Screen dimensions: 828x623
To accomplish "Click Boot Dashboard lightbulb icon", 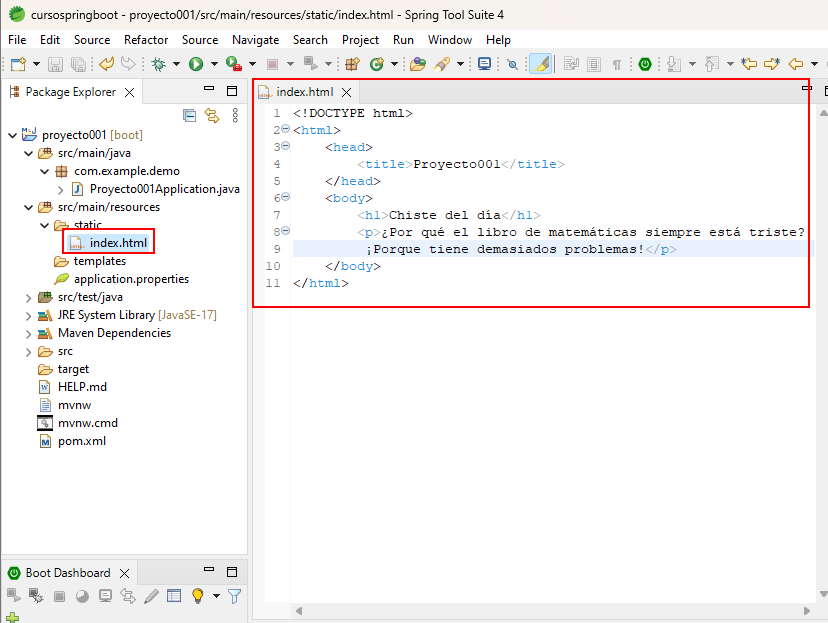I will 197,596.
